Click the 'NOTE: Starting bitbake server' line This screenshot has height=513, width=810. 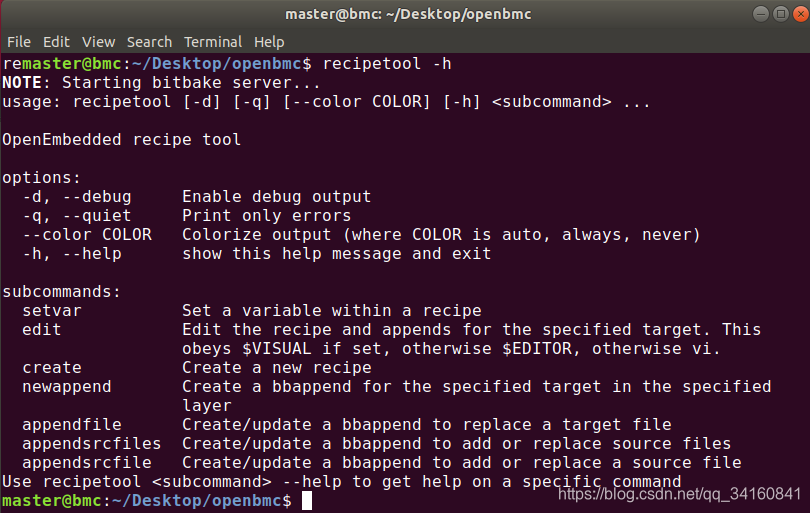pyautogui.click(x=161, y=83)
